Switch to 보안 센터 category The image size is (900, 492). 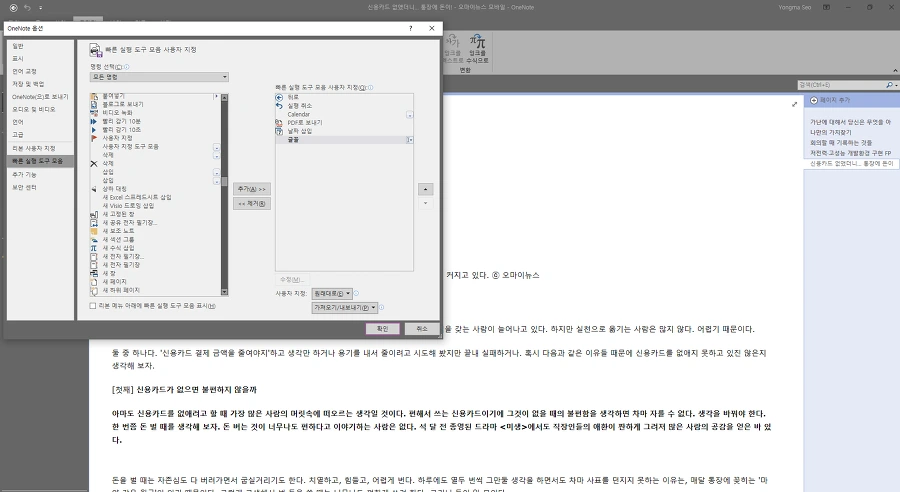(41, 187)
